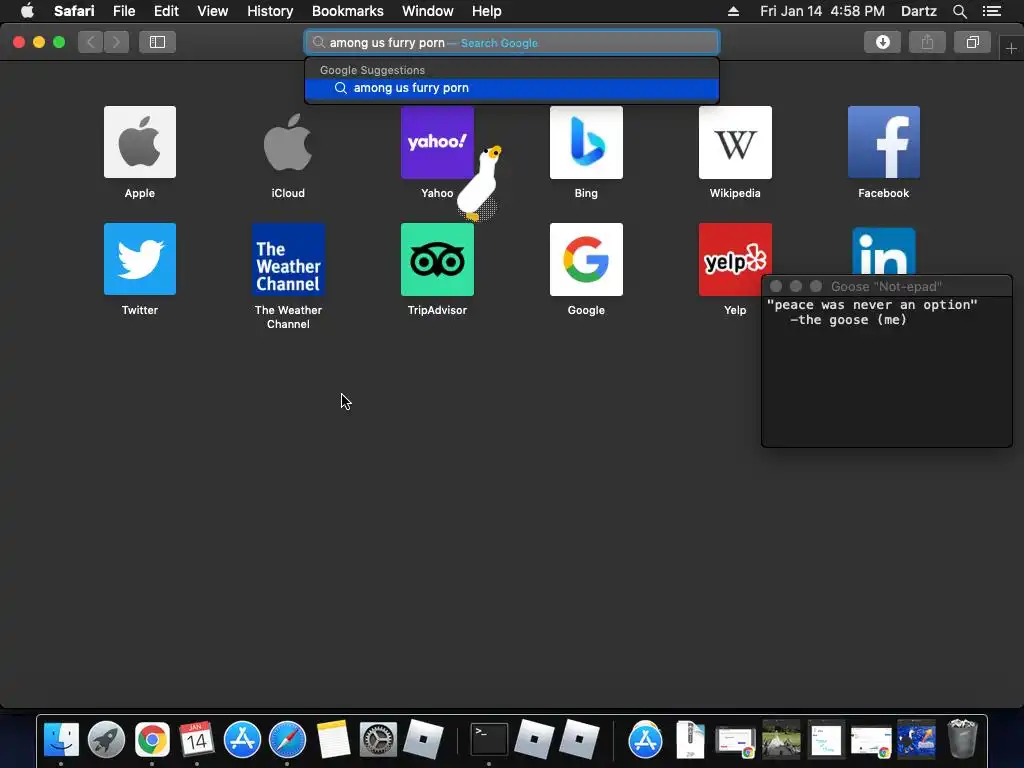Open Finder from the Dock
Viewport: 1024px width, 768px height.
click(x=61, y=739)
